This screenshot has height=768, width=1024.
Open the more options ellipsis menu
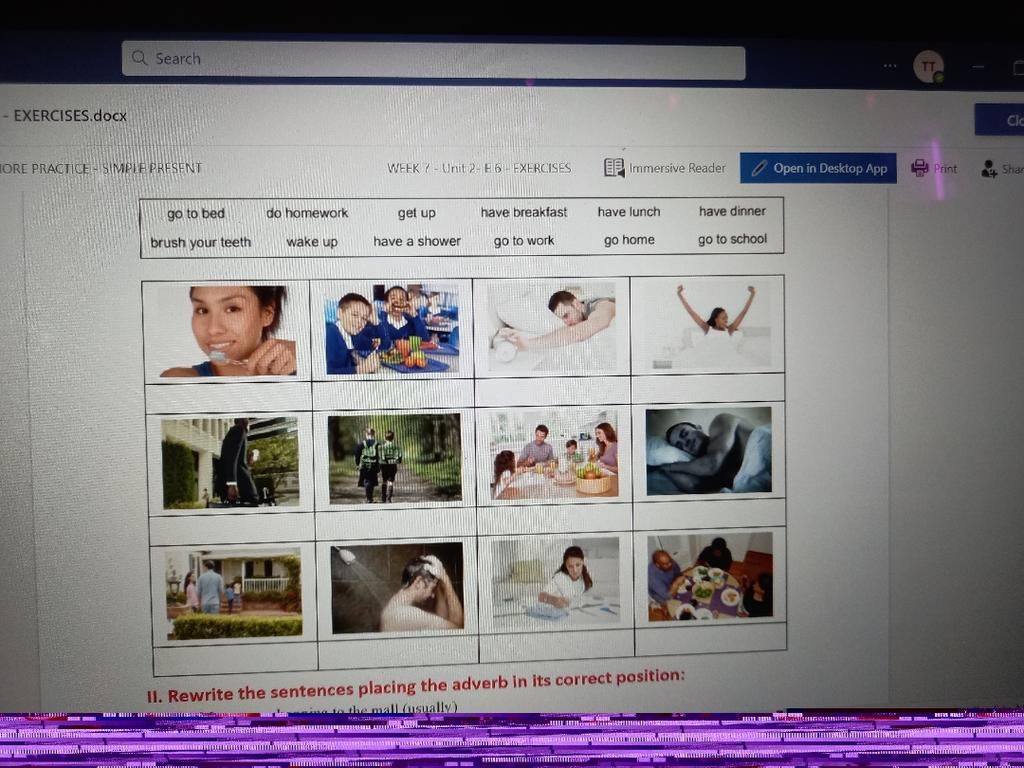coord(889,65)
